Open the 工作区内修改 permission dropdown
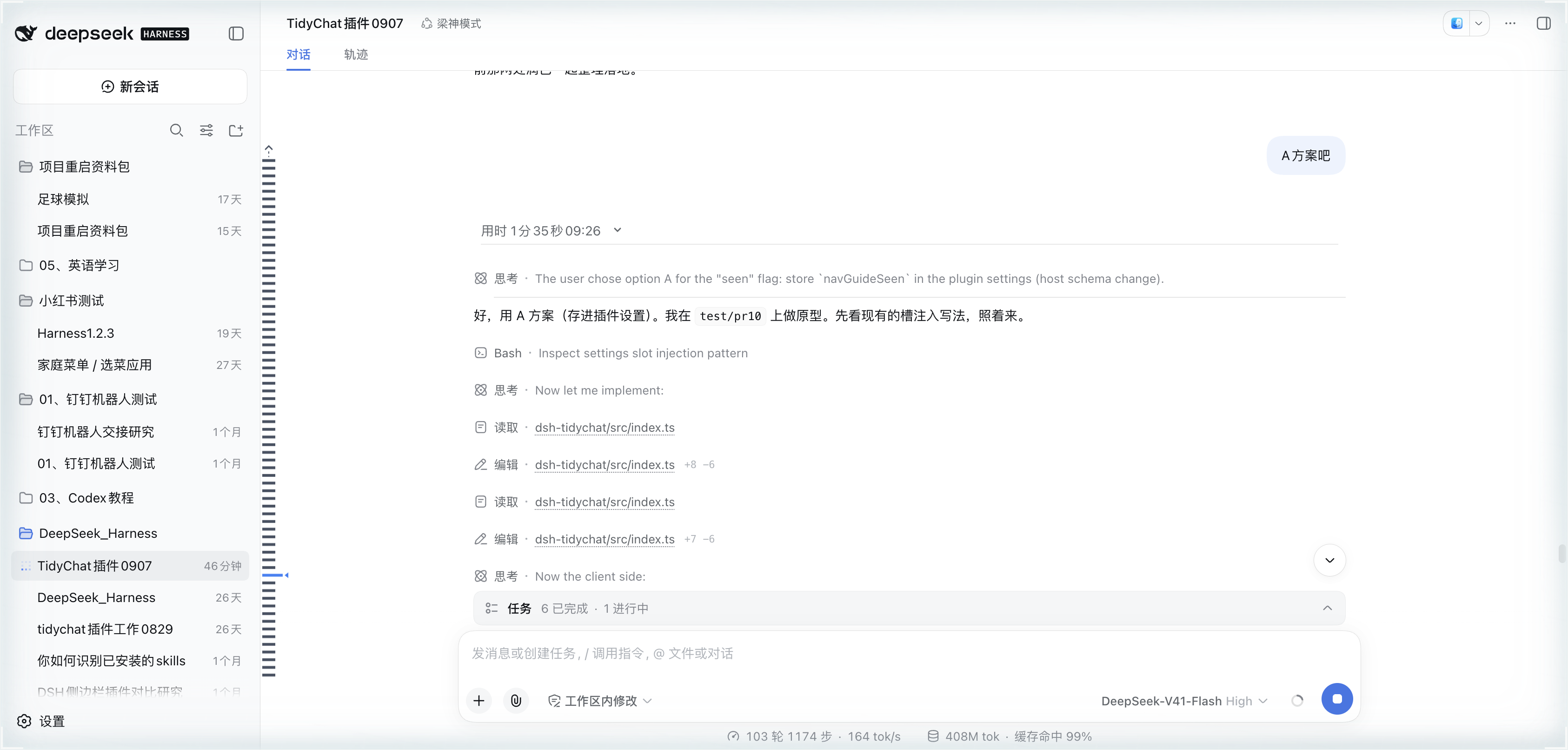This screenshot has width=1568, height=750. coord(600,701)
